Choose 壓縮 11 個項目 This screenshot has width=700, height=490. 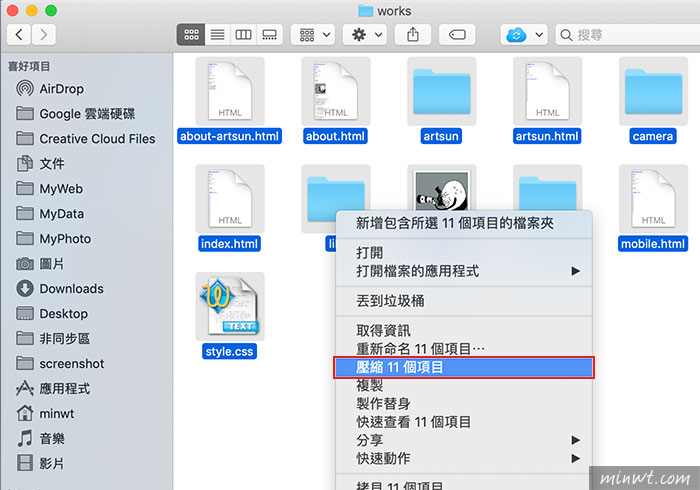pos(463,367)
